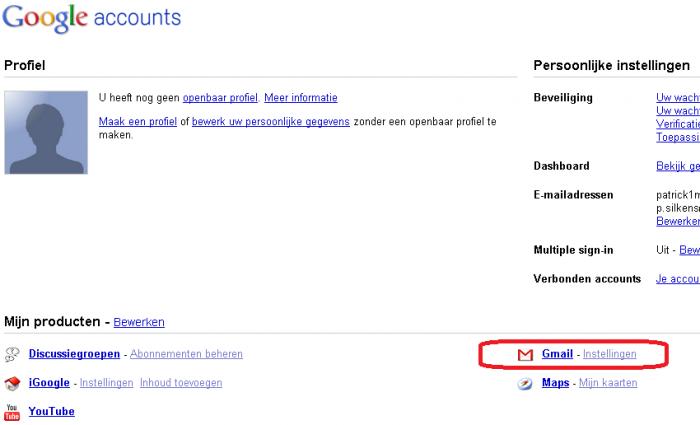This screenshot has height=425, width=700.
Task: Click the Gmail envelope icon
Action: pyautogui.click(x=525, y=355)
